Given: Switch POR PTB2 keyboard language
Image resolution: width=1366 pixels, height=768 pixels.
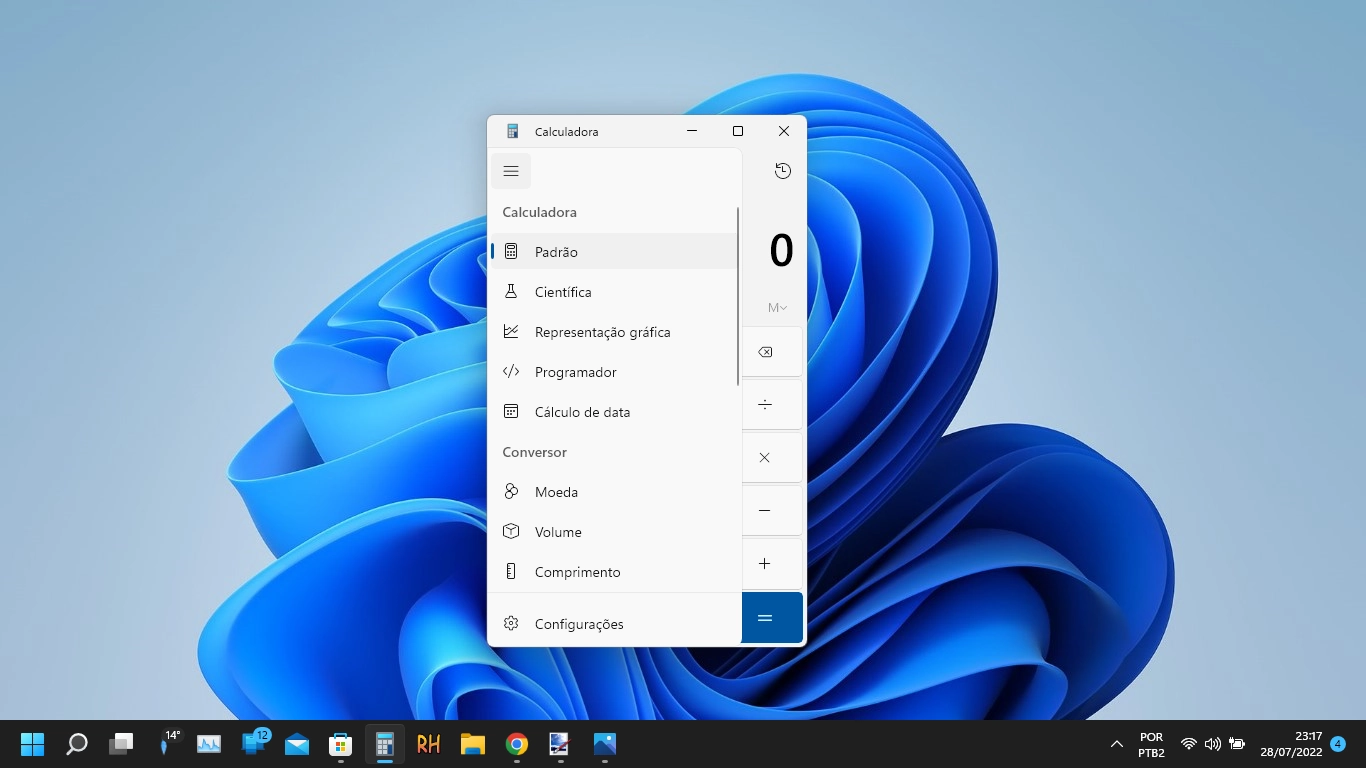Looking at the screenshot, I should pos(1151,744).
